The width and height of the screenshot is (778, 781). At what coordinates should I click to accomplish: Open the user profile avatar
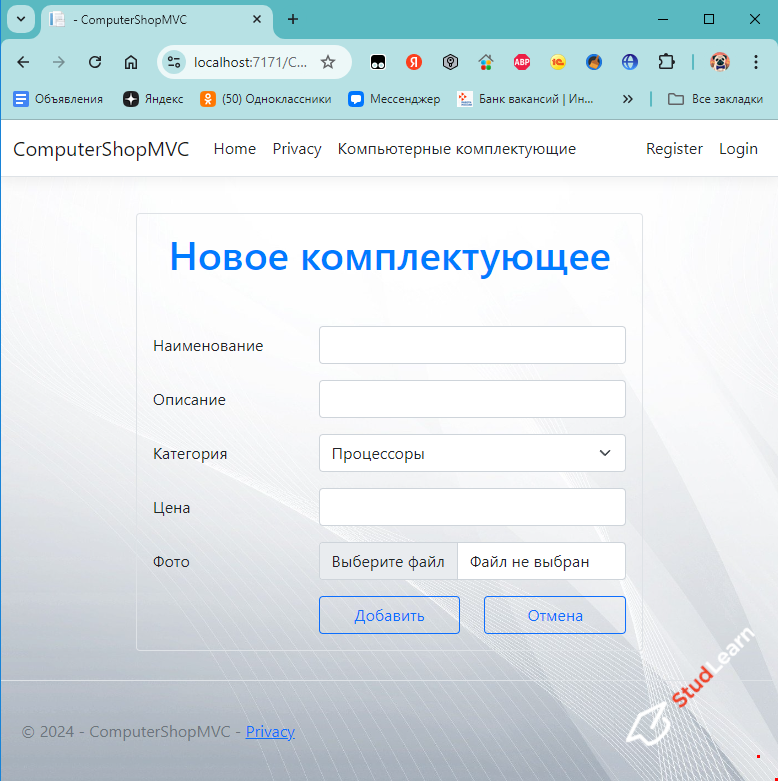720,62
